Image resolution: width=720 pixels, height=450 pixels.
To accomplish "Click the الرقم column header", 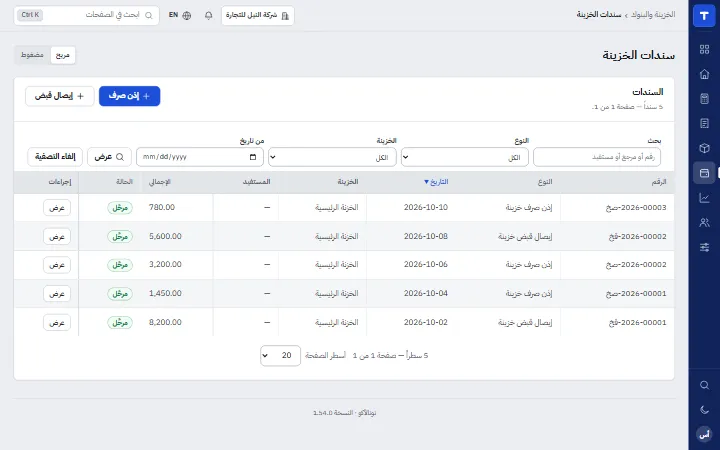I will 659,182.
